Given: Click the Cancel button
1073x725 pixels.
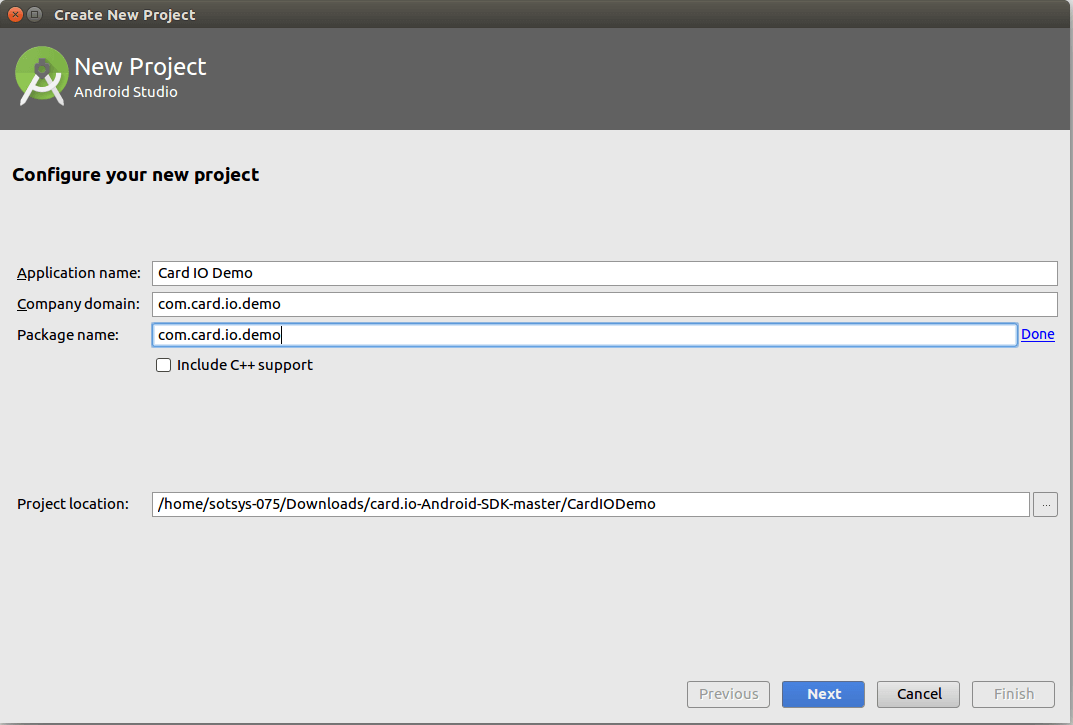Looking at the screenshot, I should point(918,694).
